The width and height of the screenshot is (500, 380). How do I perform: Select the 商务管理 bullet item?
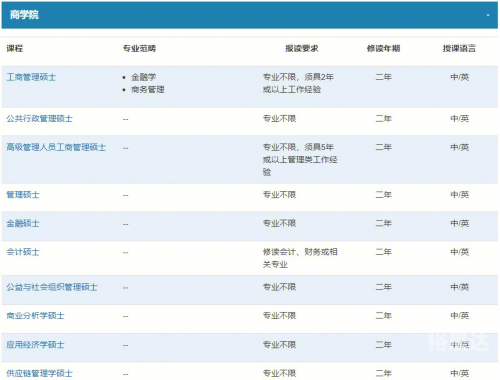coord(148,90)
